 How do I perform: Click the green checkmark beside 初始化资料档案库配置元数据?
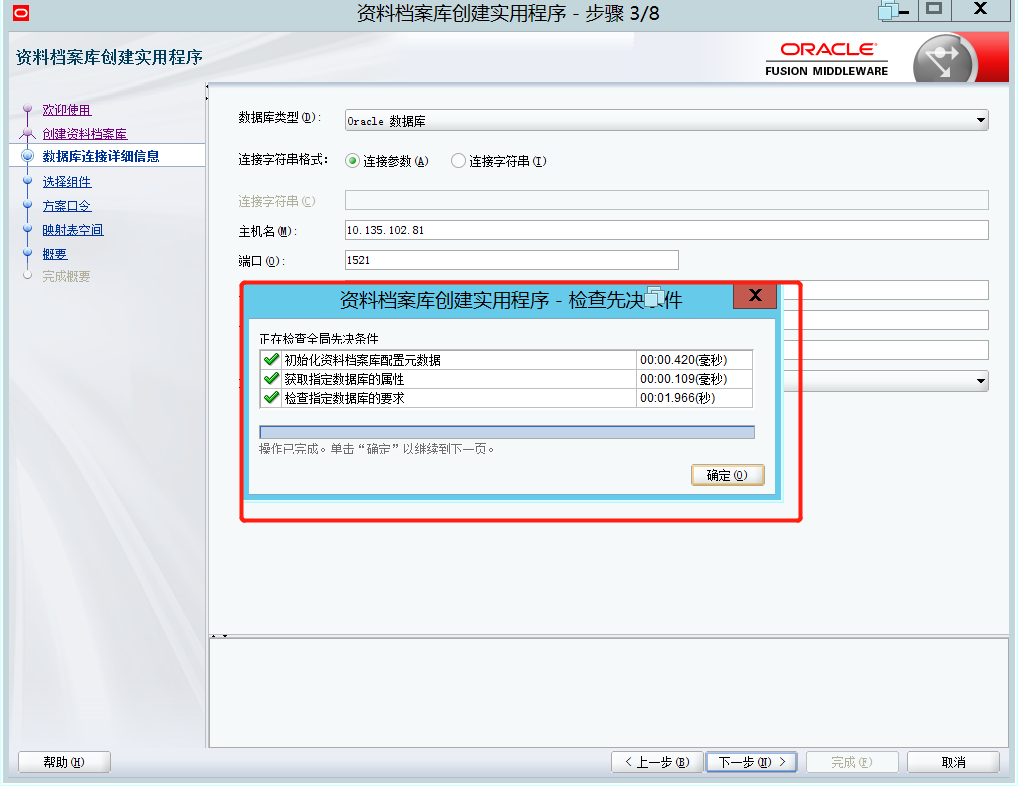click(270, 358)
